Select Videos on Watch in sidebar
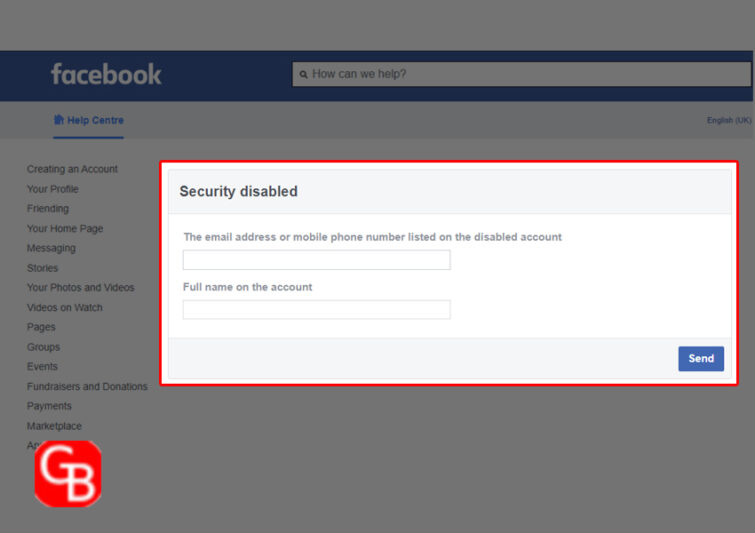Screen dimensions: 755x533 click(x=65, y=308)
